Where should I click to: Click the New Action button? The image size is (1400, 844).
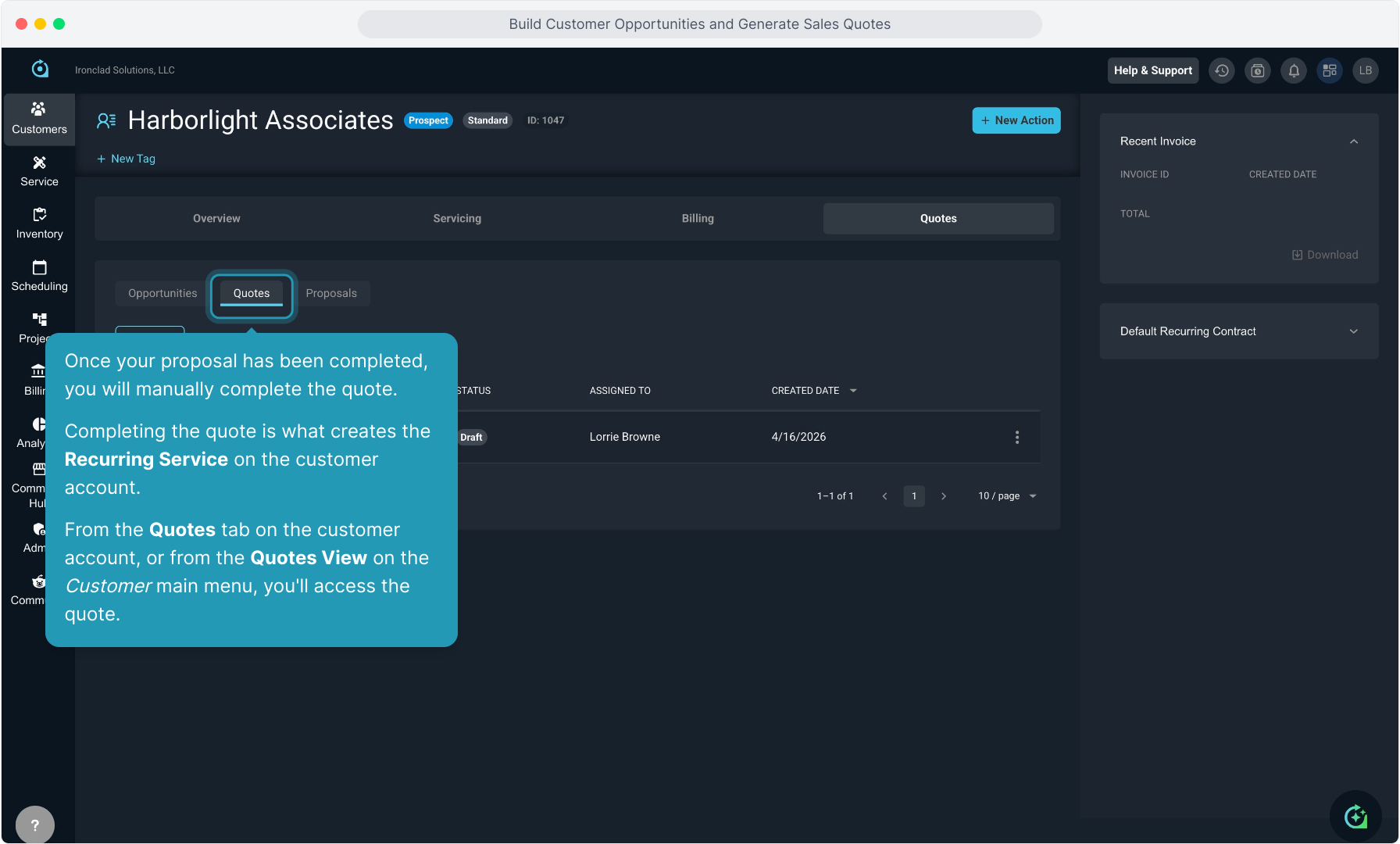click(1016, 120)
